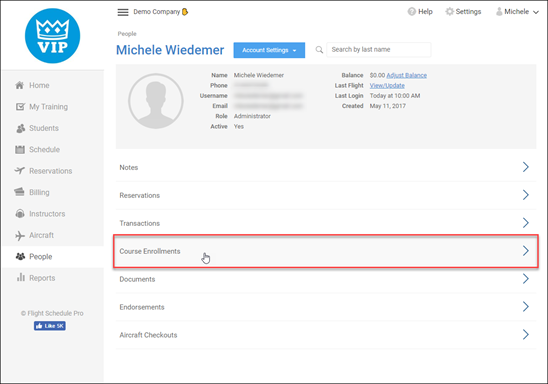Click the People breadcrumb link
Viewport: 548px width, 384px height.
click(127, 34)
